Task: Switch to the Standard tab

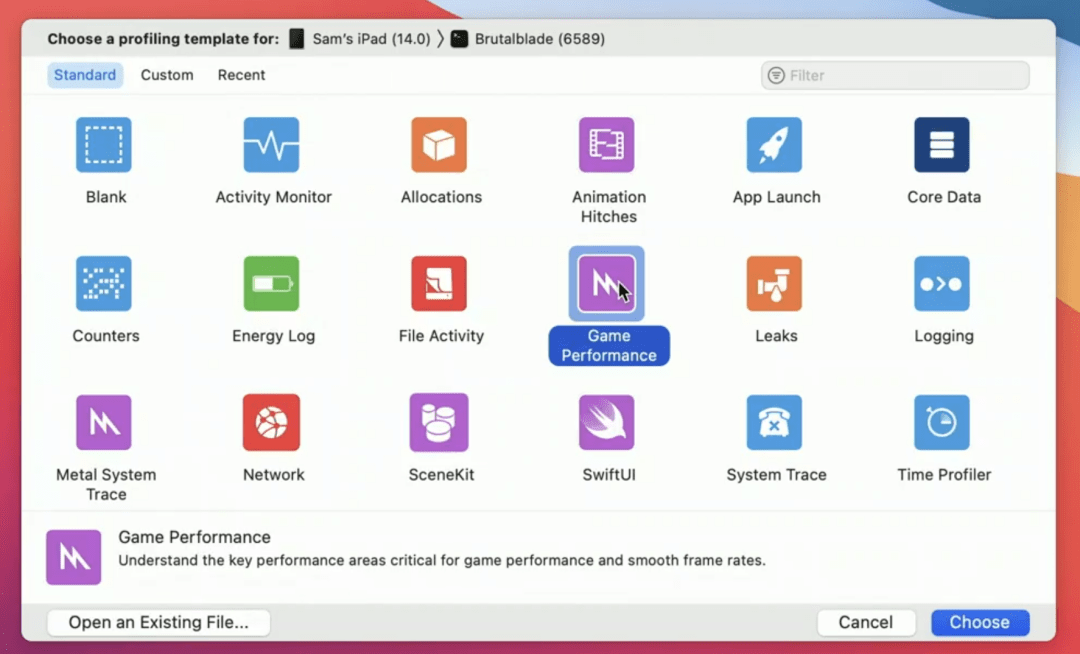Action: coord(85,75)
